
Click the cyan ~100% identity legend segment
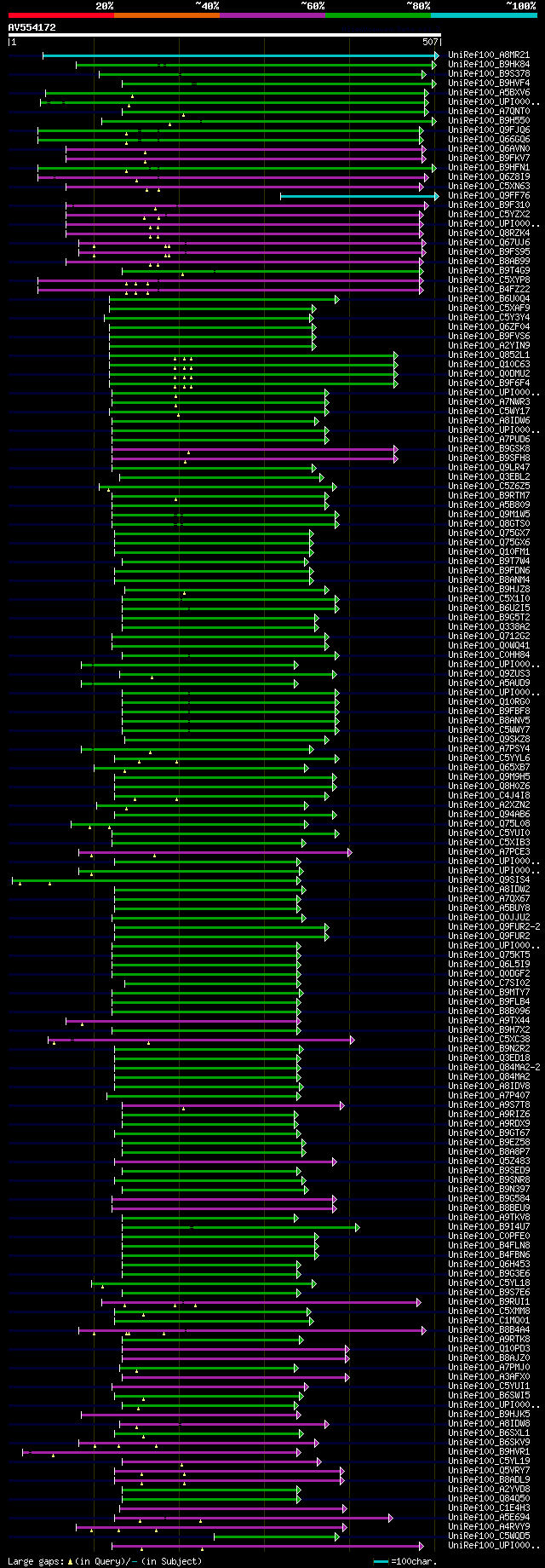(484, 15)
